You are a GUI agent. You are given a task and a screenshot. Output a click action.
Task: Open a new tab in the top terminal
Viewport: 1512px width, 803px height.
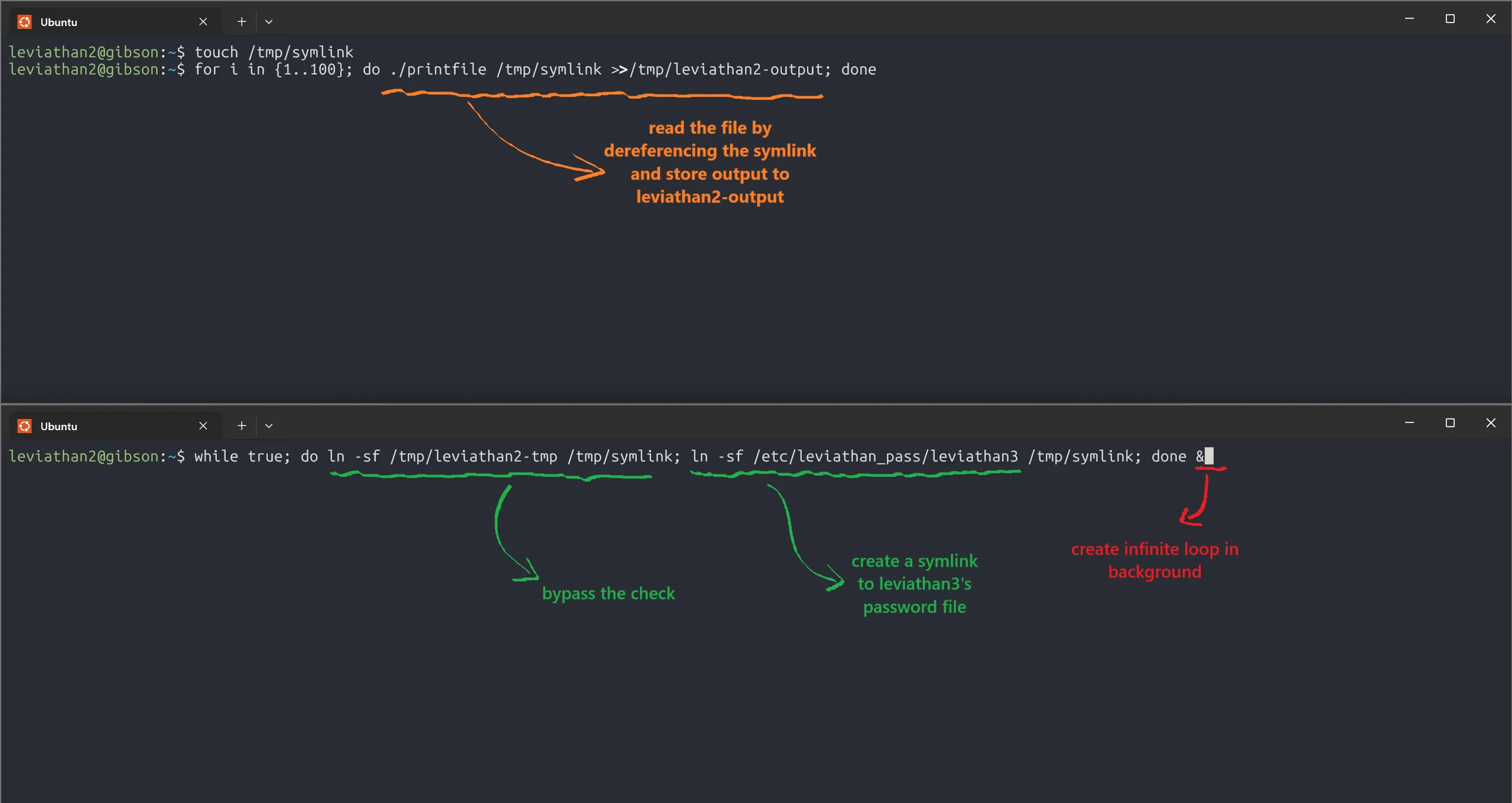(x=241, y=22)
